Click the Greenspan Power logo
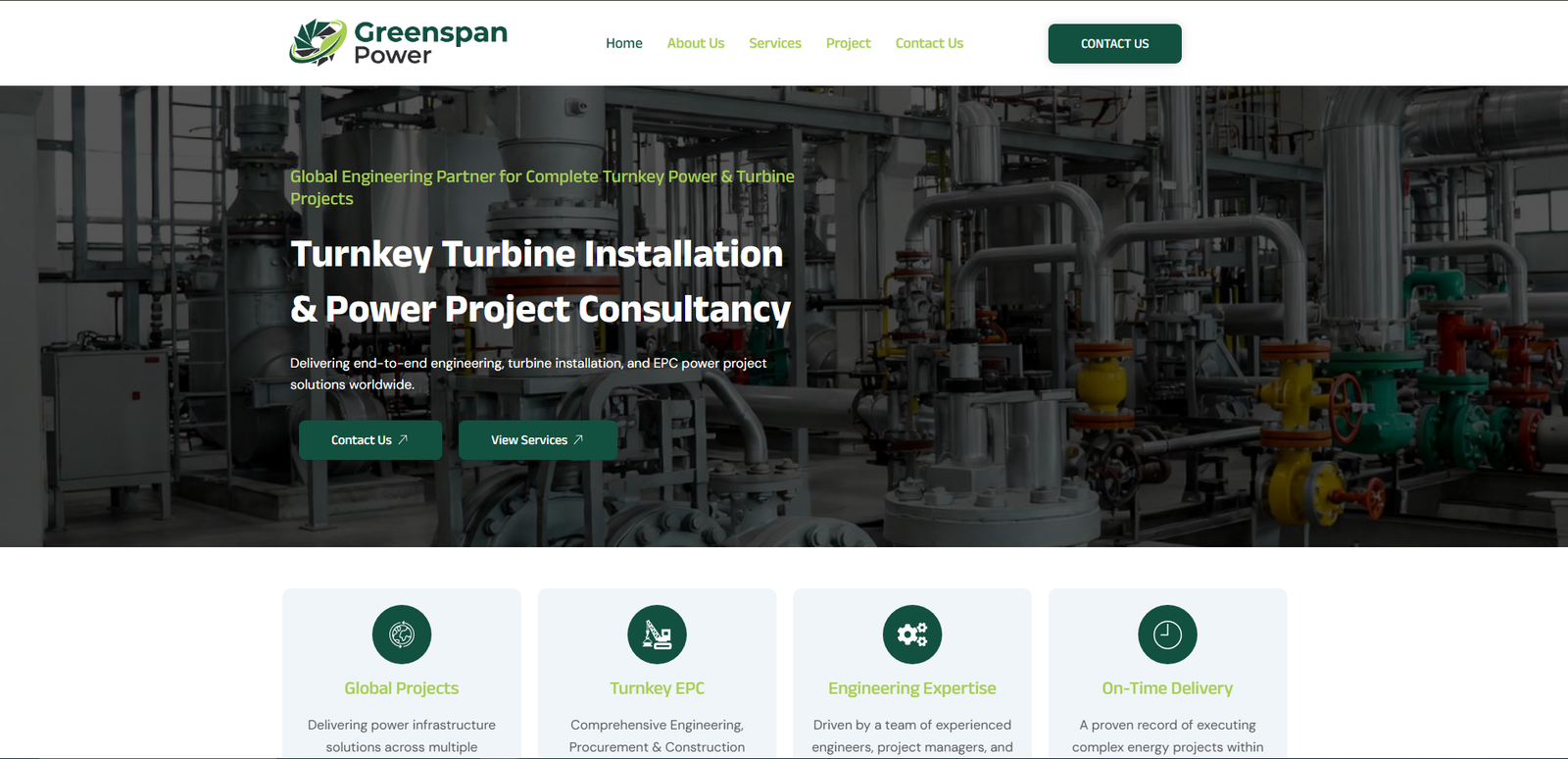Screen dimensions: 1568x759 coord(399,43)
